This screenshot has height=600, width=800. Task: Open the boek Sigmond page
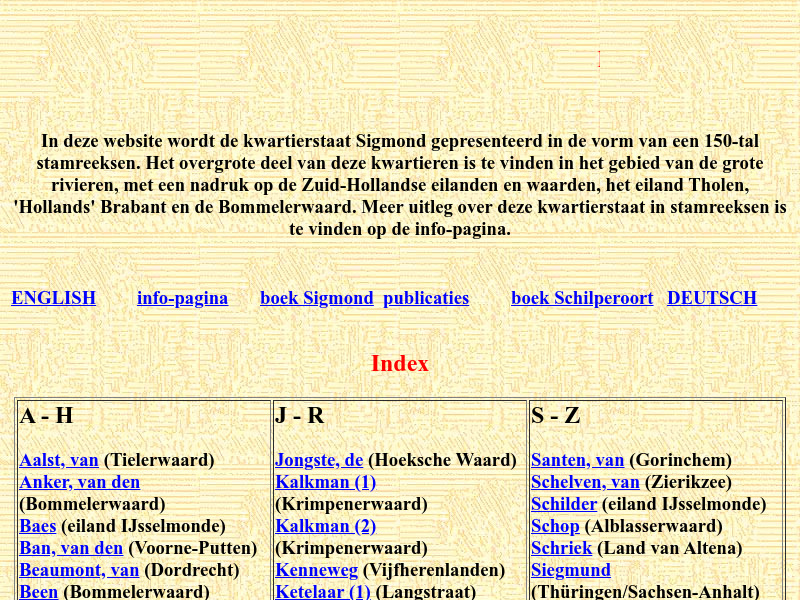(x=316, y=298)
